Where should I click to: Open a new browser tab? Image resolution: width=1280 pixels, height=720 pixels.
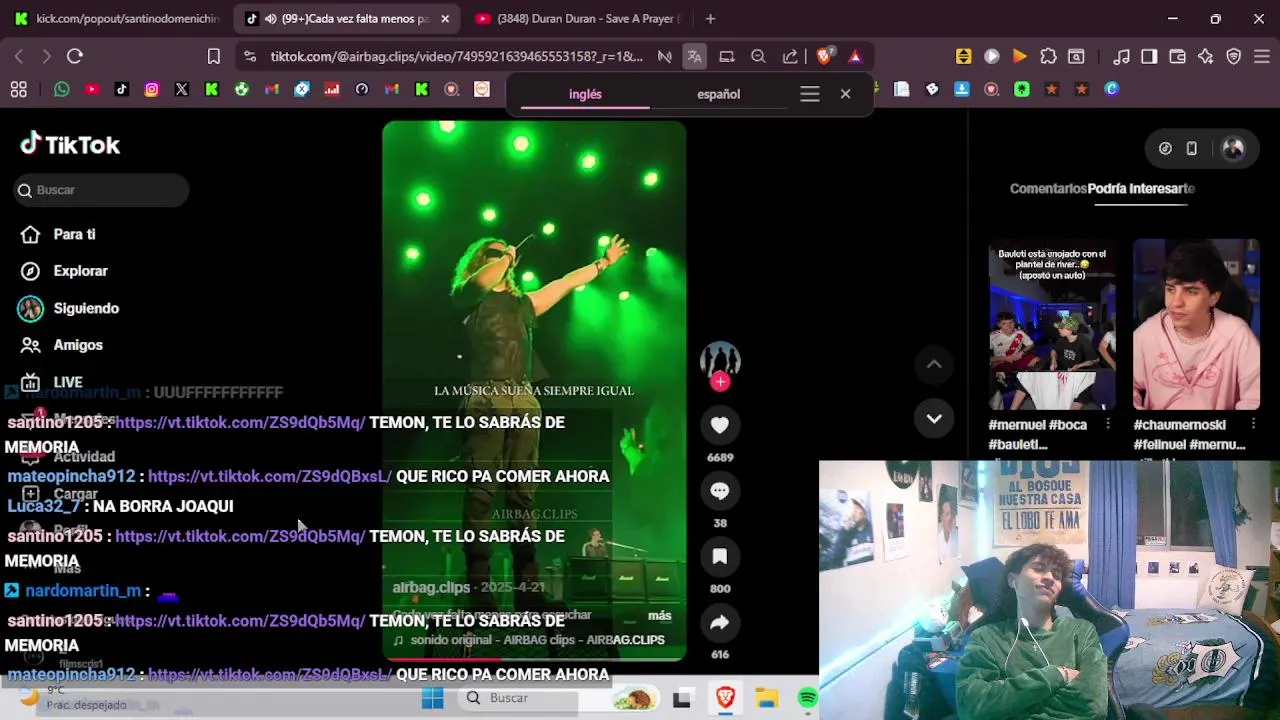click(710, 19)
